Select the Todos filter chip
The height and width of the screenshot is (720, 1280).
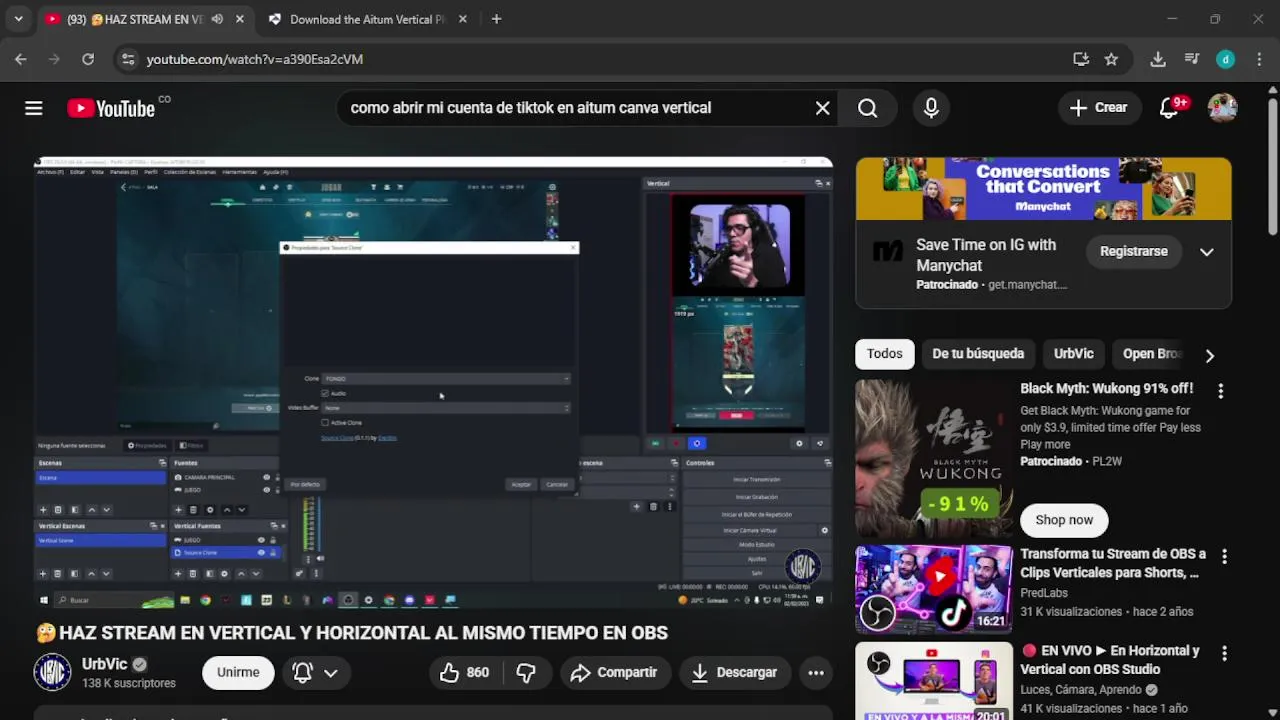click(885, 354)
